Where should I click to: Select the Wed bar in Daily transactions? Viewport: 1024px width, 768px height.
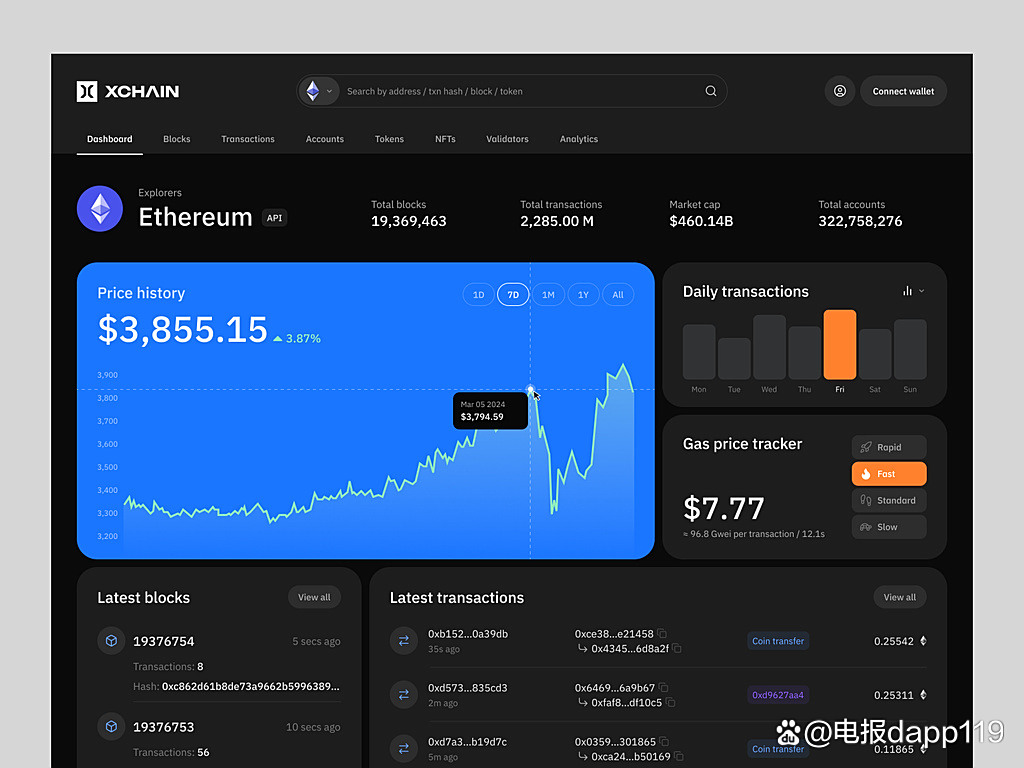769,347
